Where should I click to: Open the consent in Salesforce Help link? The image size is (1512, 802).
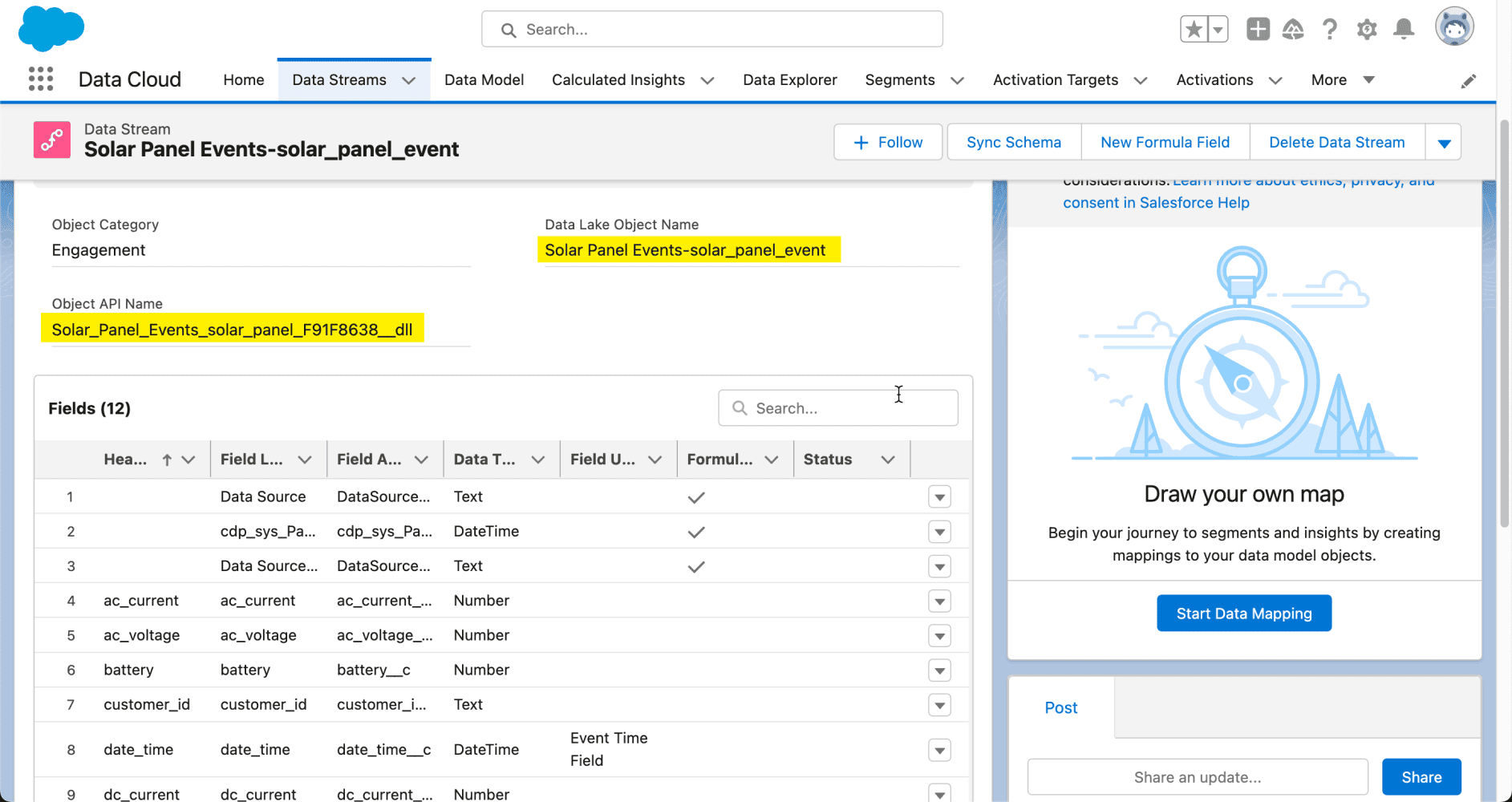coord(1156,203)
